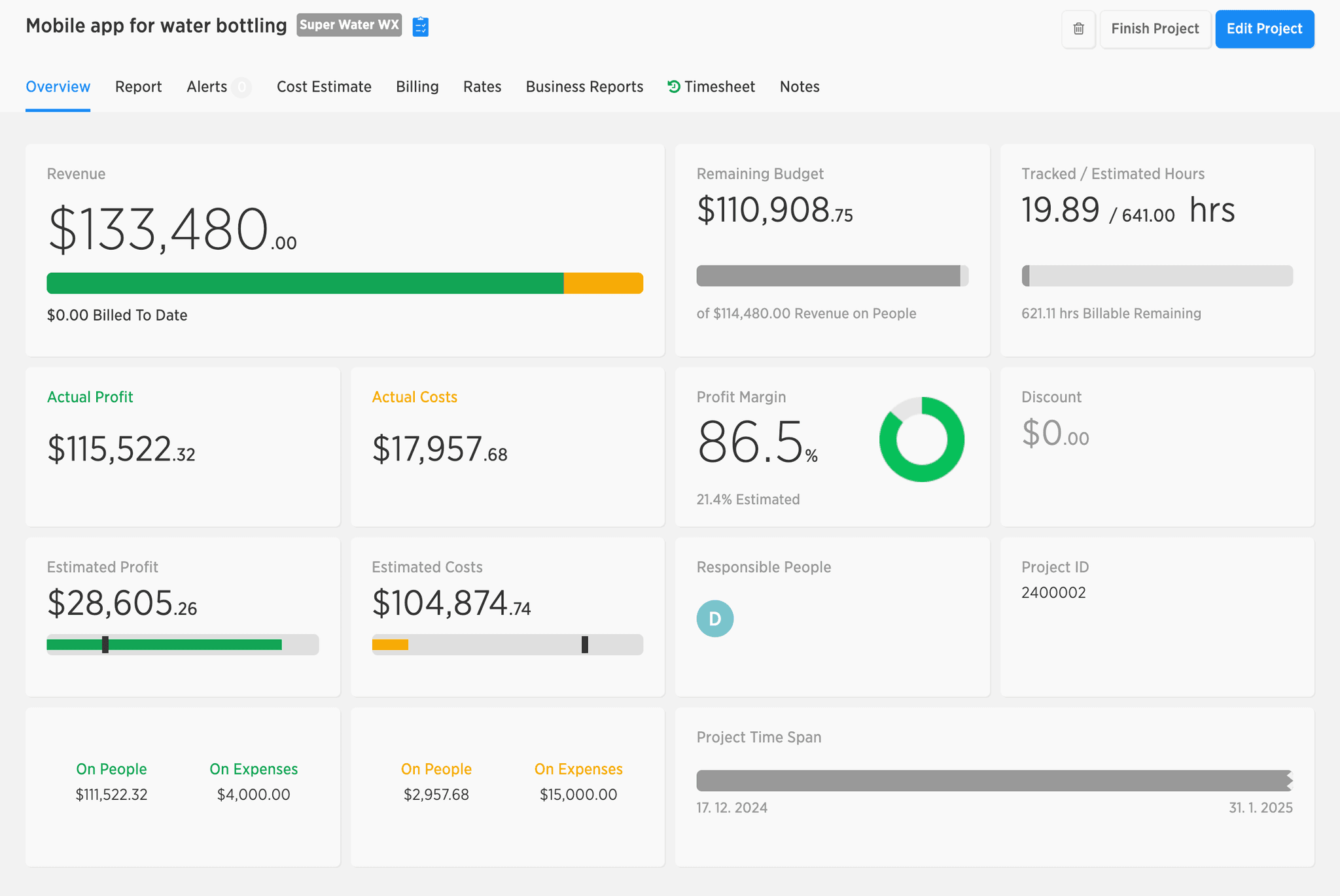The width and height of the screenshot is (1340, 896).
Task: Finish the project
Action: click(1155, 29)
